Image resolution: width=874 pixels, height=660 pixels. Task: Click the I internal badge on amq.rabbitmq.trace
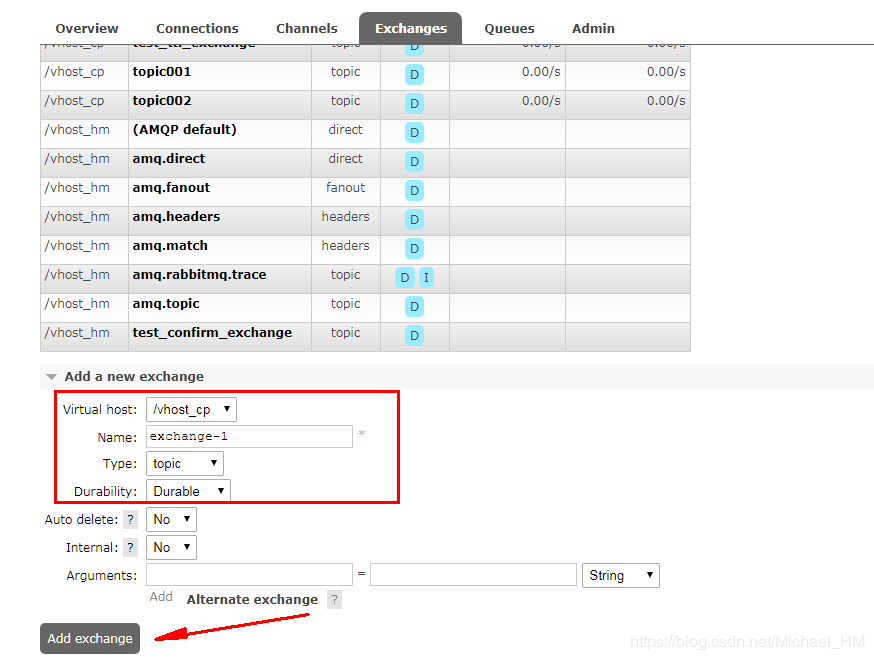(x=426, y=277)
